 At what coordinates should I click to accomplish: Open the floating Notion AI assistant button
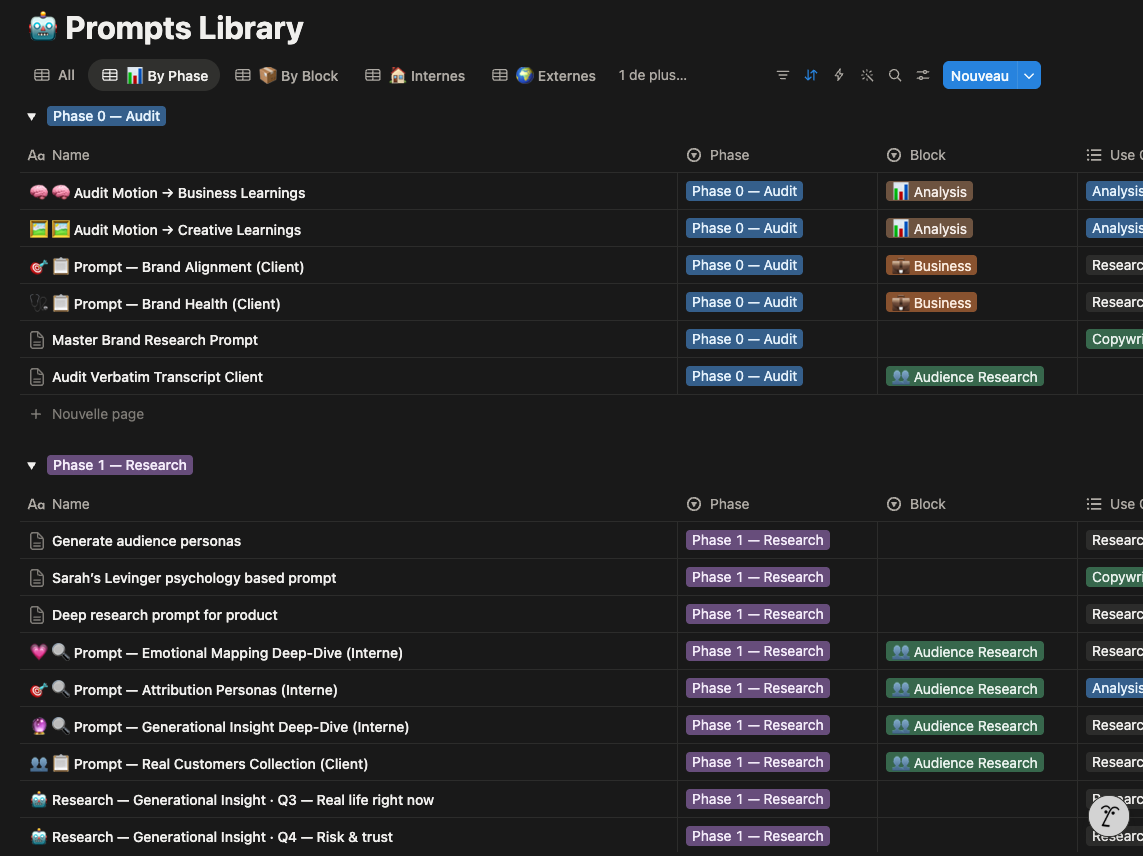coord(1109,815)
